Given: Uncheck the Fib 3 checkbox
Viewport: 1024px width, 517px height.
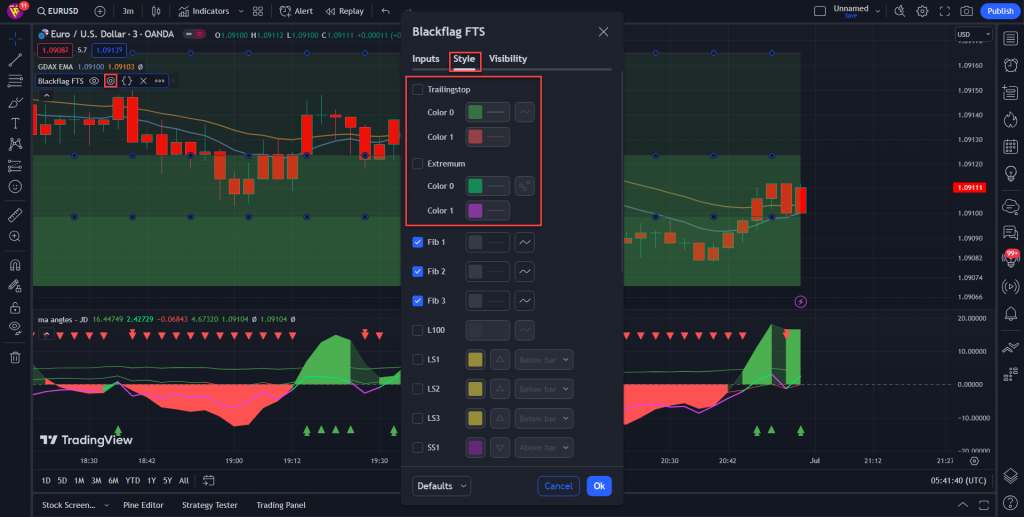Looking at the screenshot, I should (417, 301).
